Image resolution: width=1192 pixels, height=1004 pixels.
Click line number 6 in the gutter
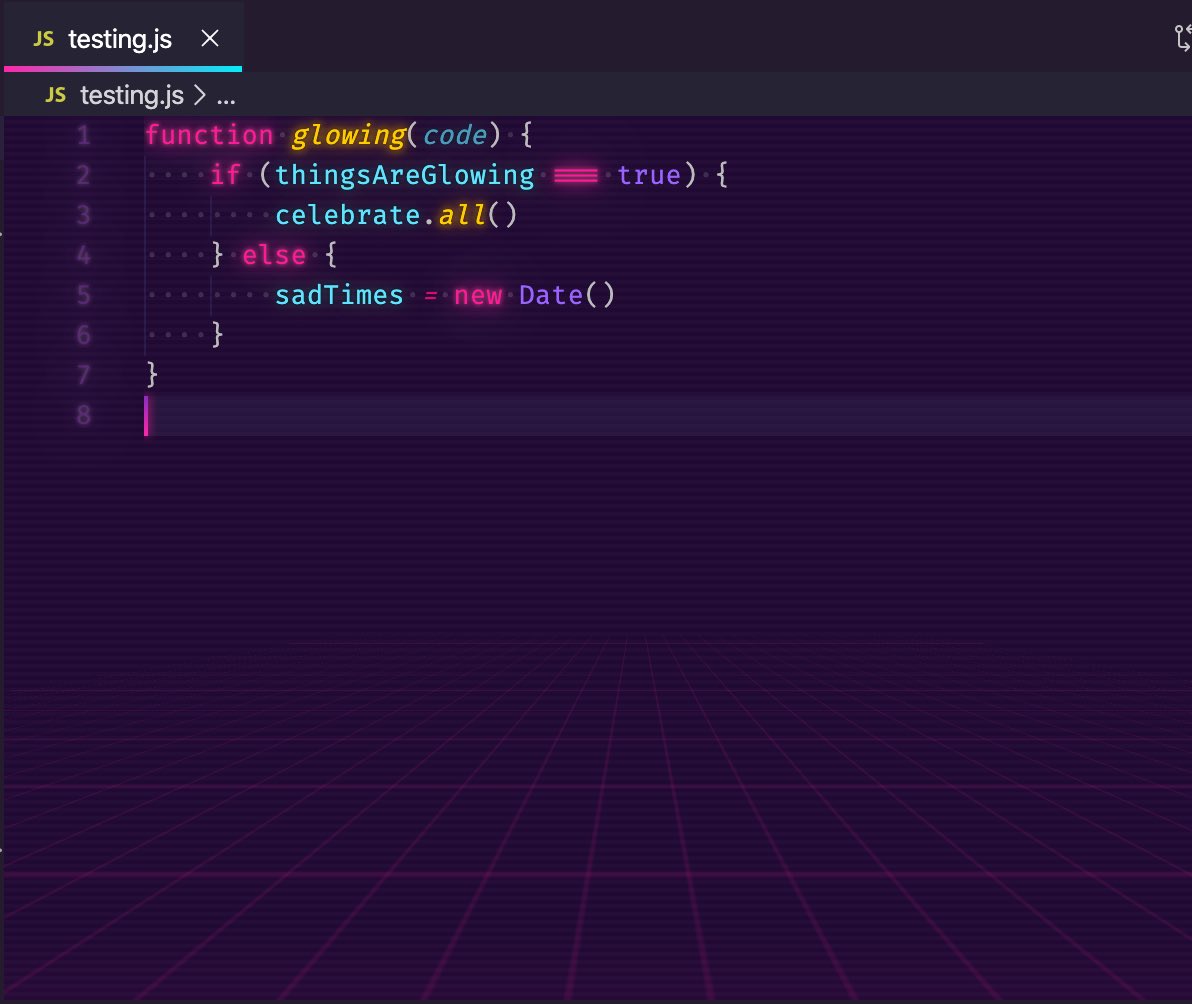pos(84,335)
